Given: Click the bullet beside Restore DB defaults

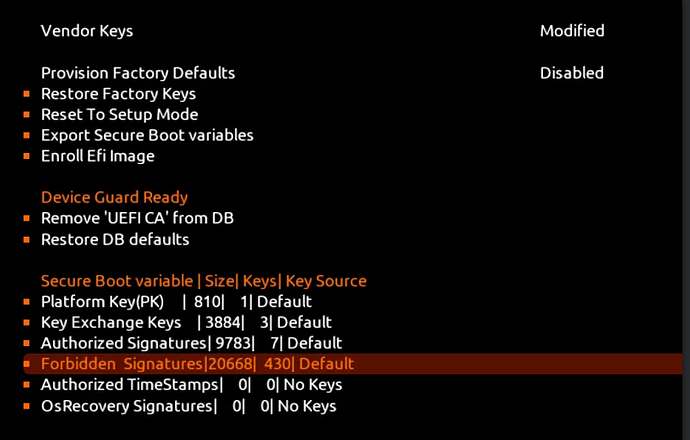Looking at the screenshot, I should click(26, 239).
